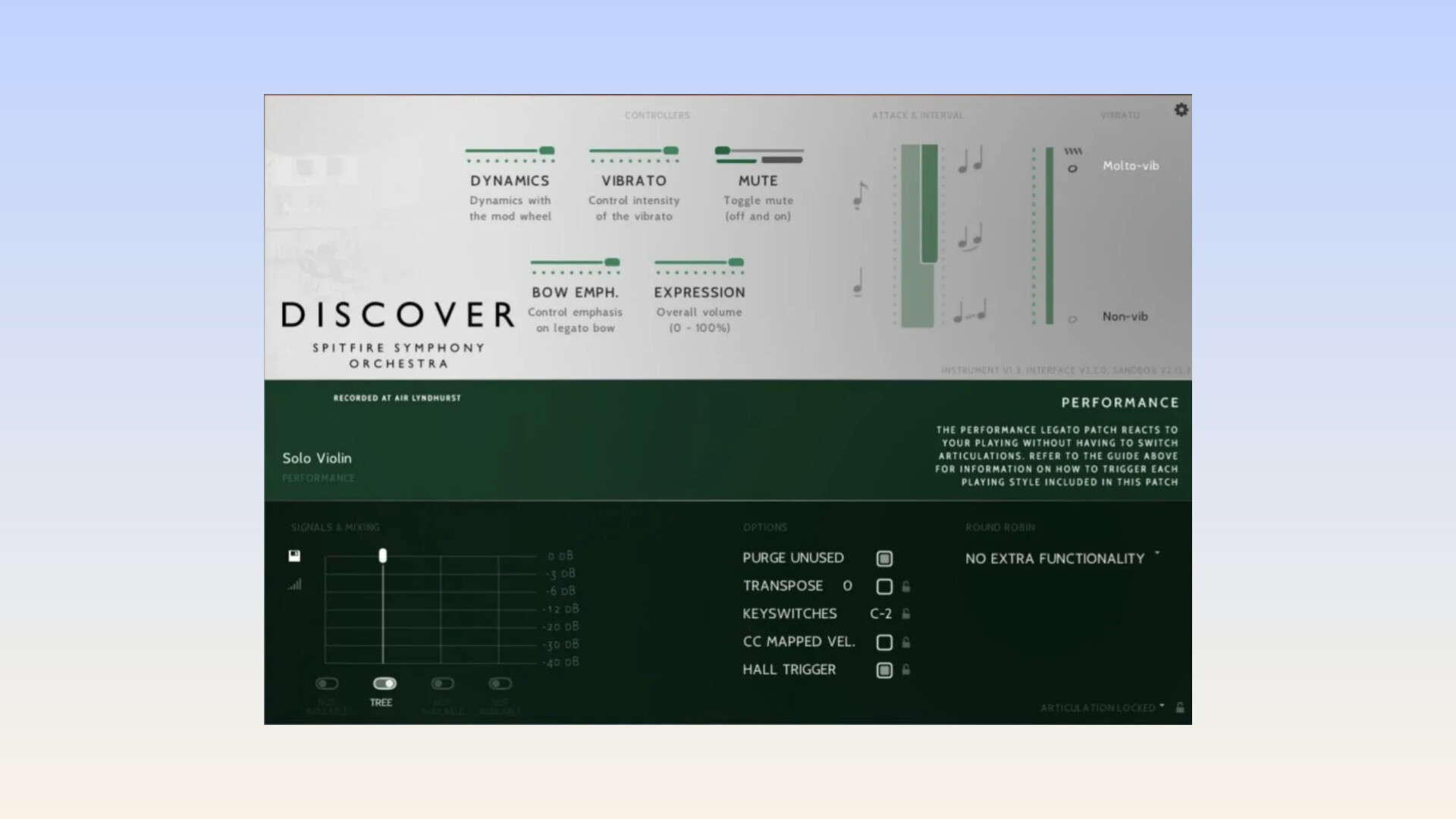The image size is (1456, 819).
Task: Toggle the Hall Trigger checkbox
Action: tap(884, 670)
